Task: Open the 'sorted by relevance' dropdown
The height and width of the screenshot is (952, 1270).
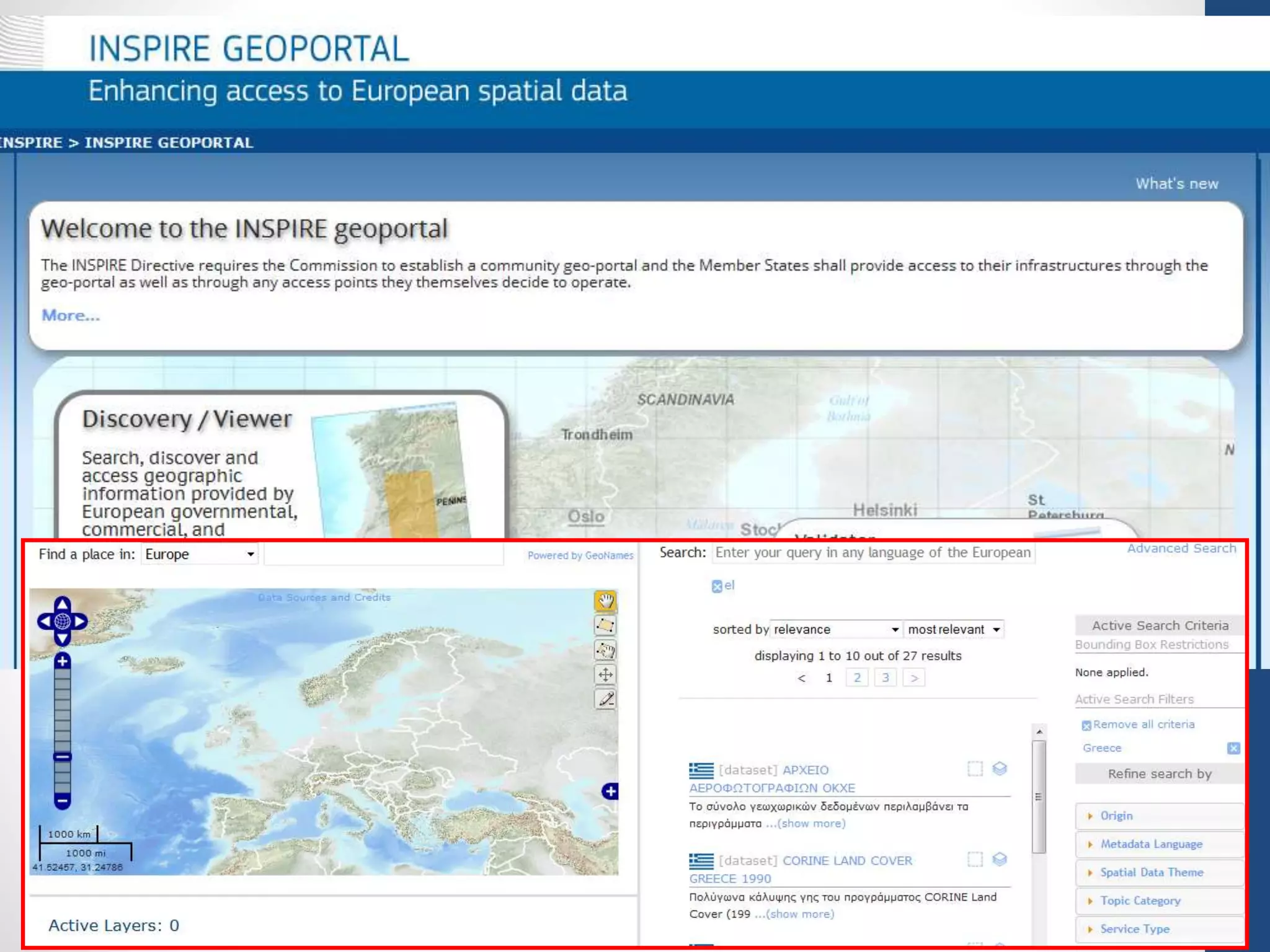Action: [x=835, y=629]
